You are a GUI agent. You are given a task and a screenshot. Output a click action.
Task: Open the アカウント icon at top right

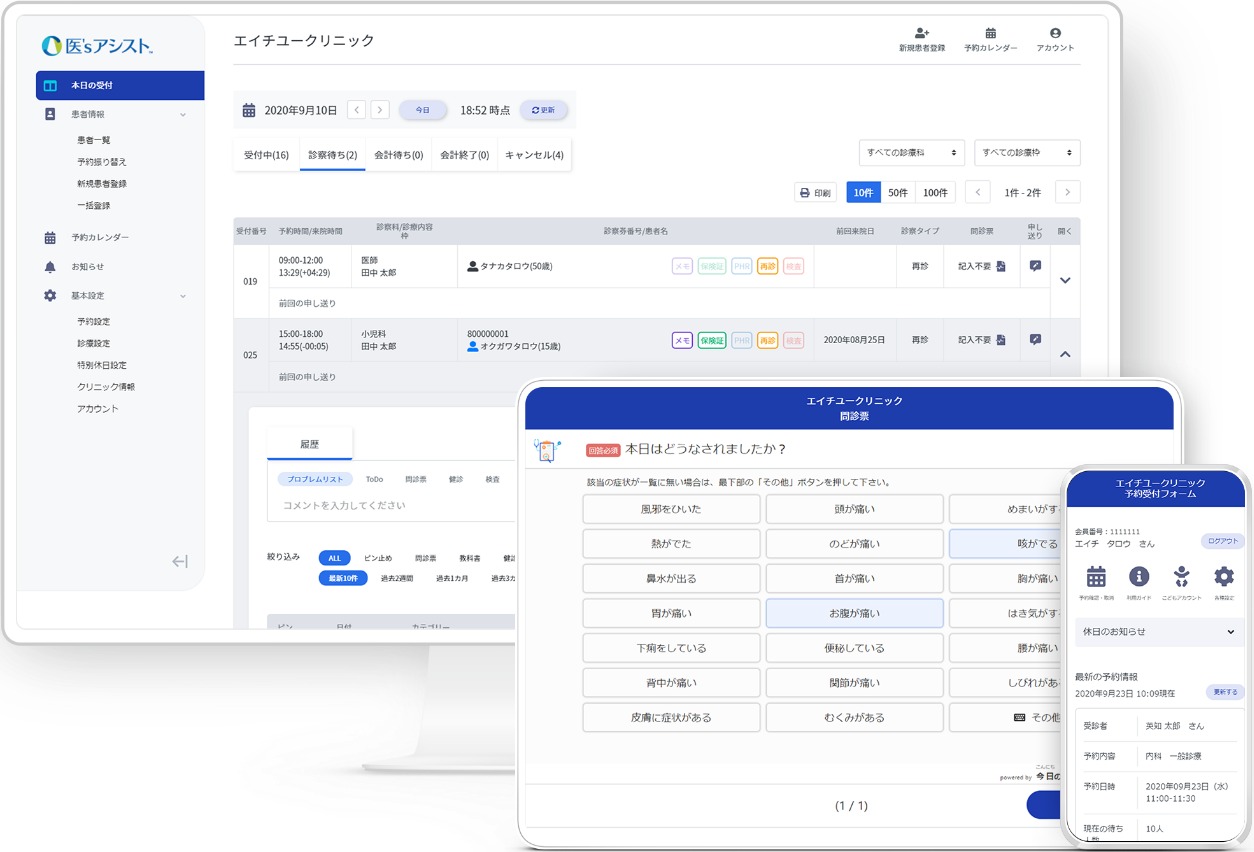(x=1055, y=34)
